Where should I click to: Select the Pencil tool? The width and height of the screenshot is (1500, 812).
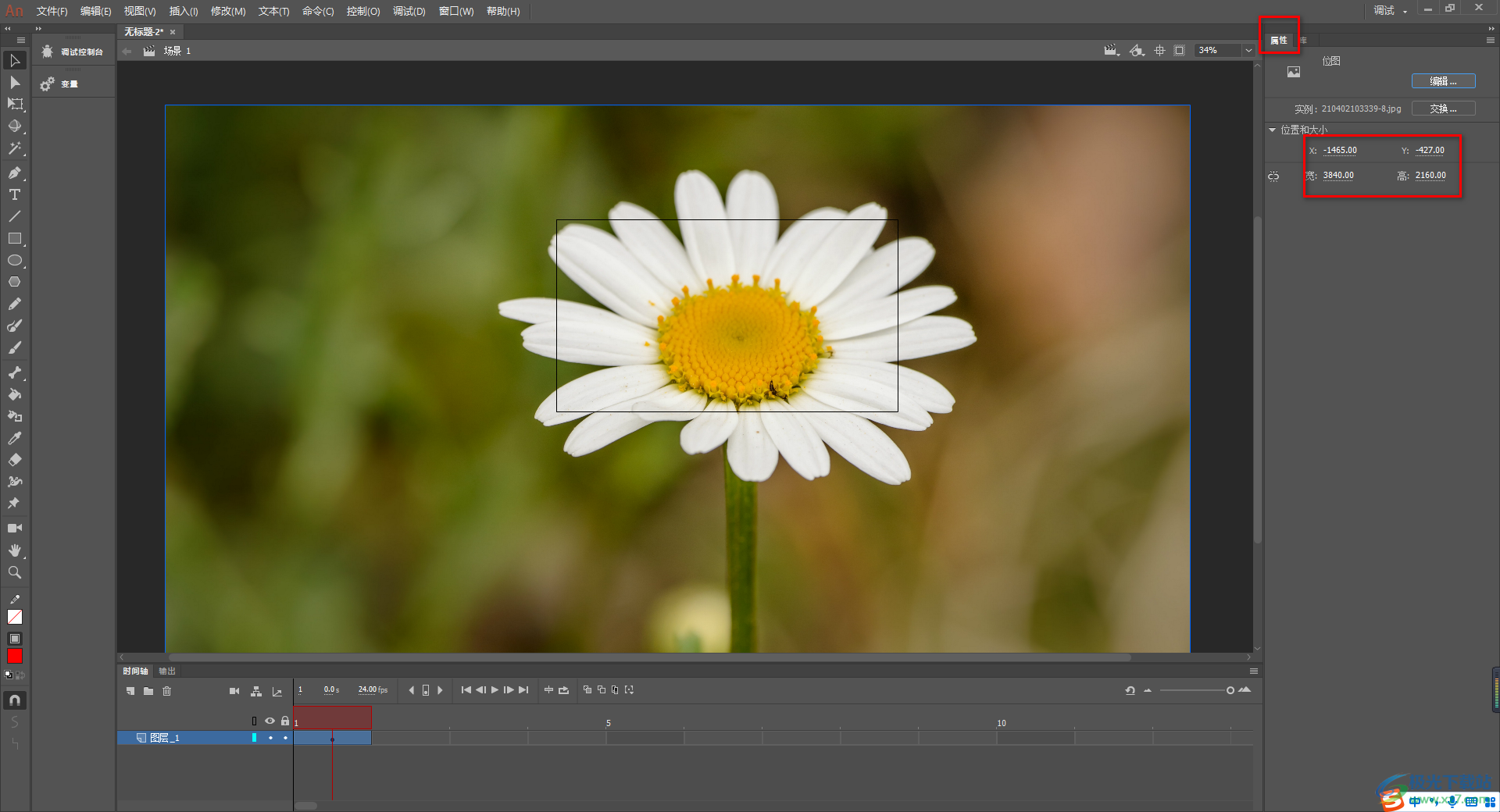click(x=15, y=304)
